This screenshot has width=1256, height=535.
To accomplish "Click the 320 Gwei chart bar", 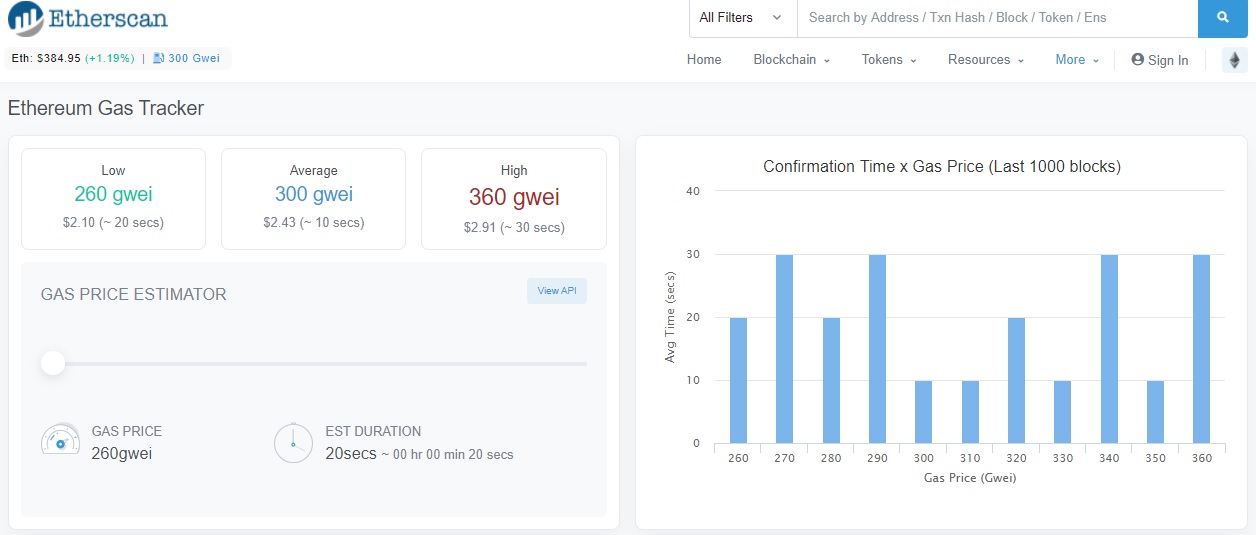I will (x=1016, y=380).
